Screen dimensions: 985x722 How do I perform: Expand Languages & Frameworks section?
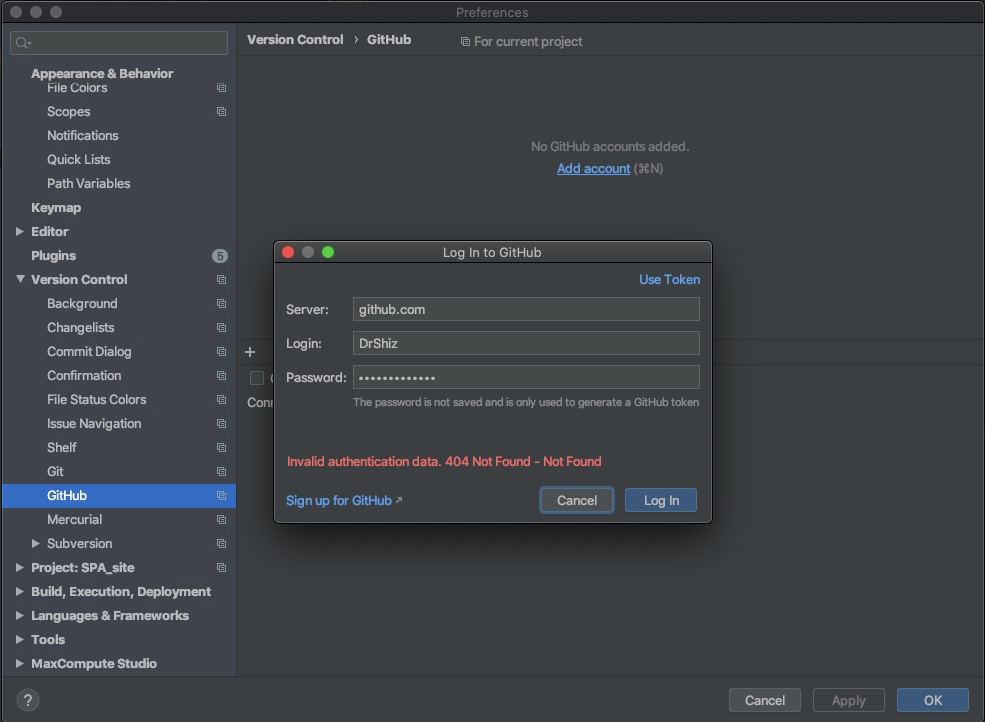19,615
